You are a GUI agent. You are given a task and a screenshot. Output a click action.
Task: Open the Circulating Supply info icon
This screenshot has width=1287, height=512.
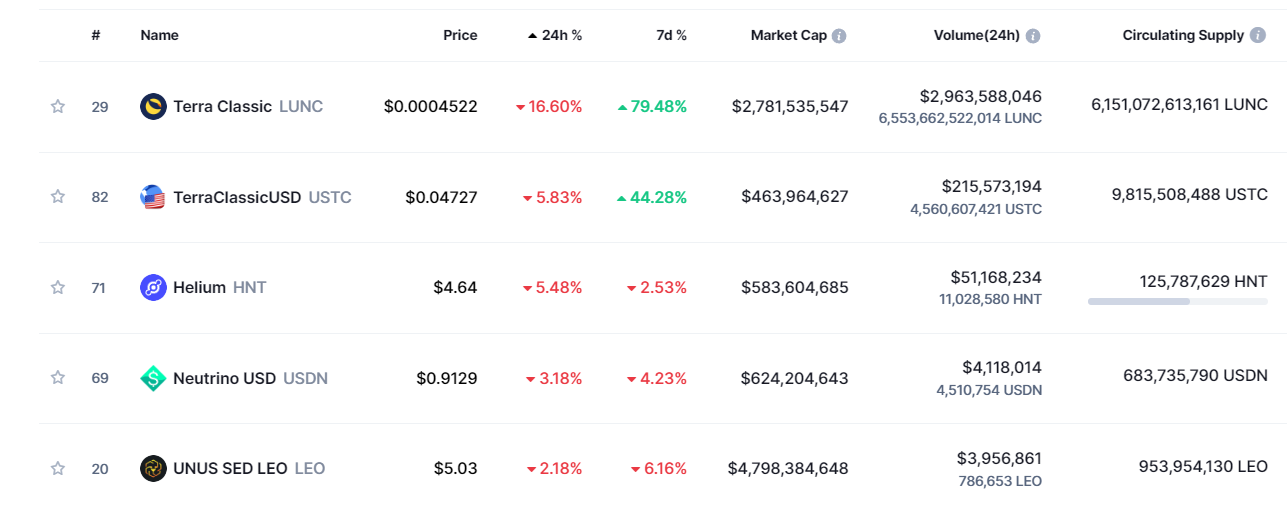(x=1258, y=36)
